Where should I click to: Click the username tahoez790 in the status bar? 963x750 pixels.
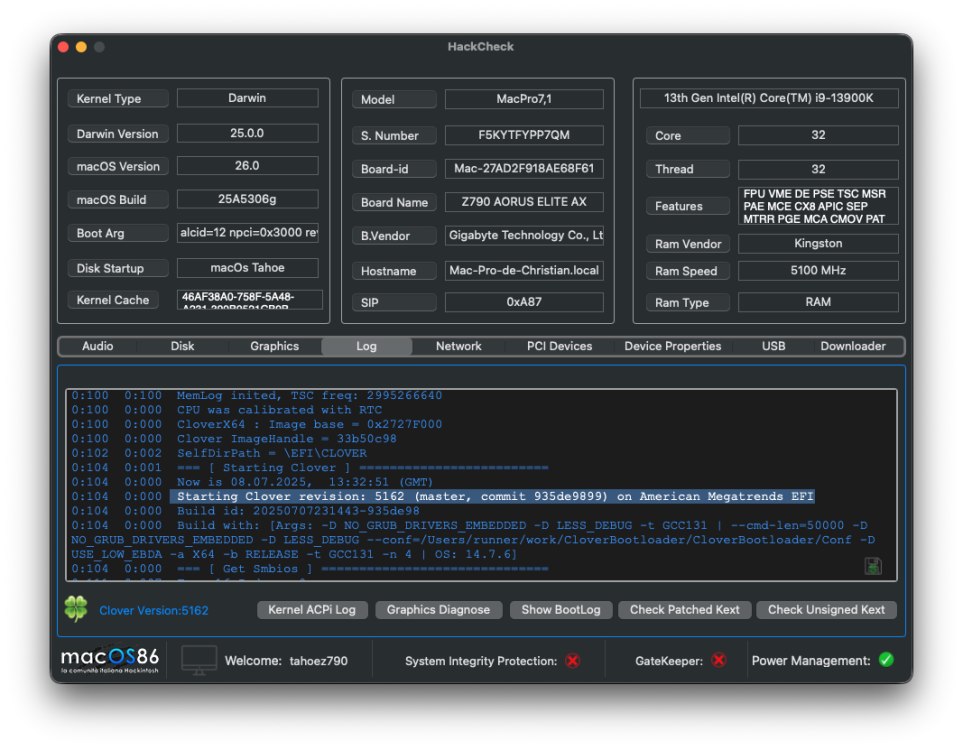319,661
